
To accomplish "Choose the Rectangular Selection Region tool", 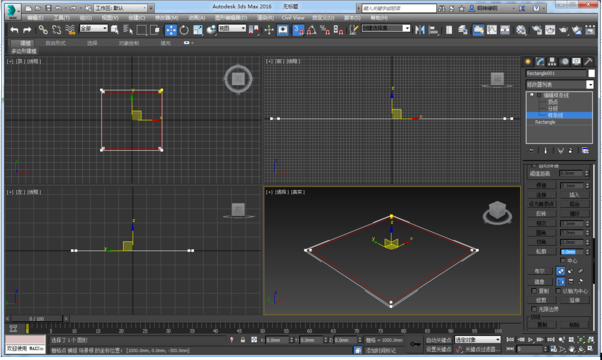I will click(x=142, y=30).
